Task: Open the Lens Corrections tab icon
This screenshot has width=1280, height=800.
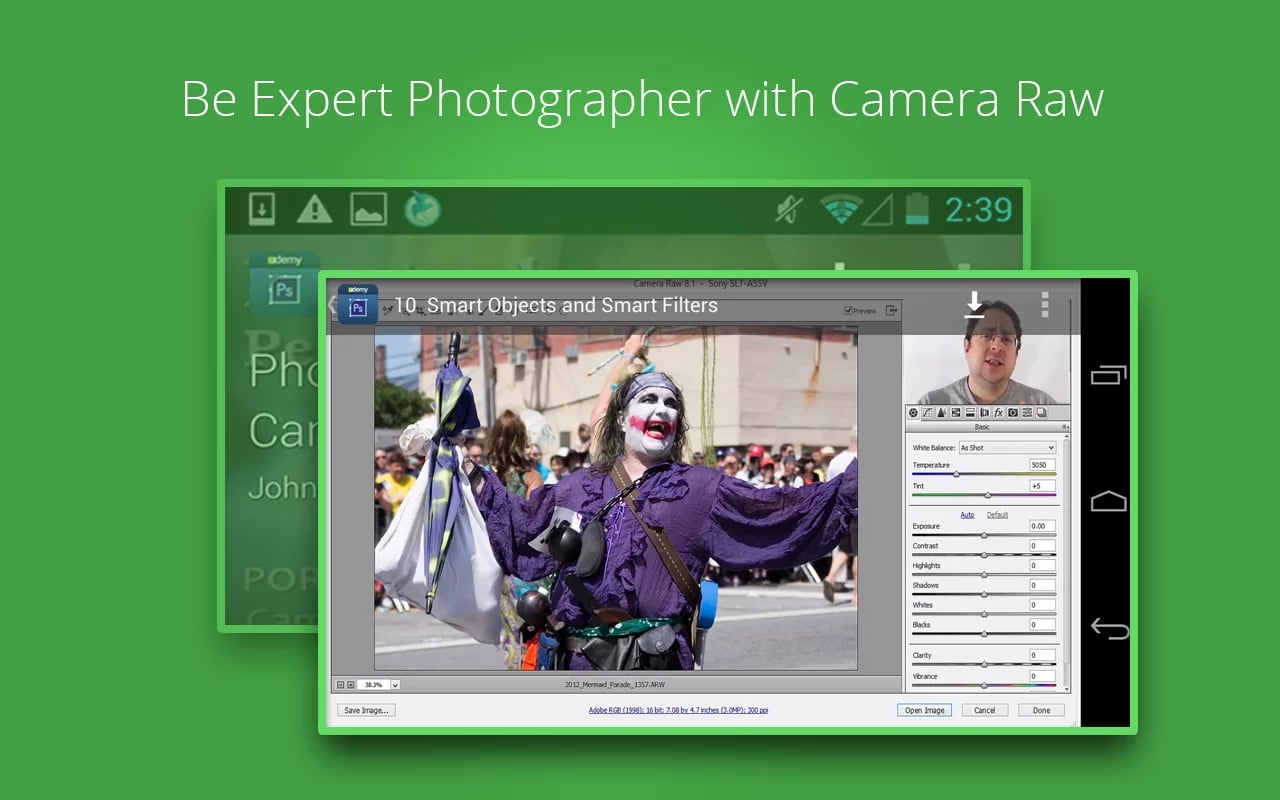Action: click(x=984, y=413)
